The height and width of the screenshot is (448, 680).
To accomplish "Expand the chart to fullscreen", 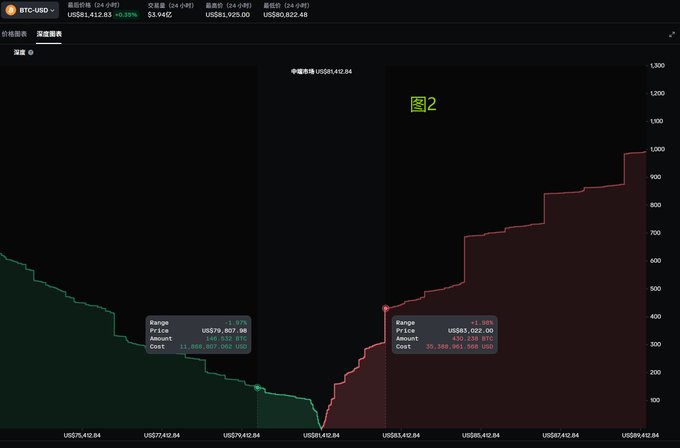I will 672,34.
